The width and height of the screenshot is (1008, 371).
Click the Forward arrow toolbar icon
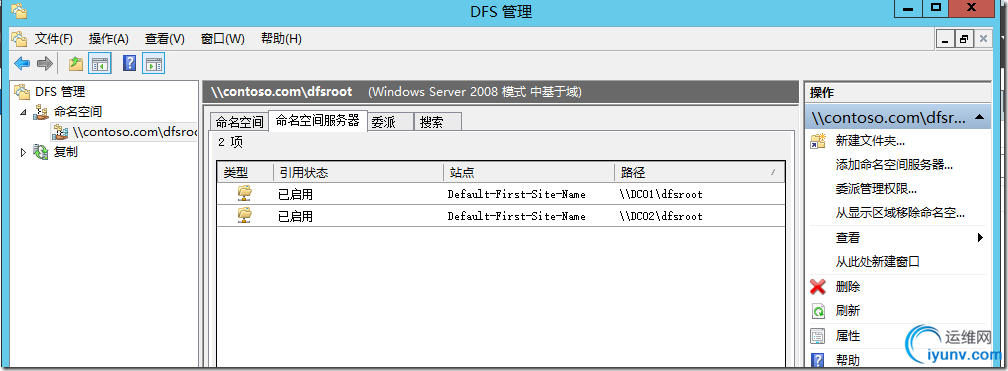pyautogui.click(x=44, y=63)
